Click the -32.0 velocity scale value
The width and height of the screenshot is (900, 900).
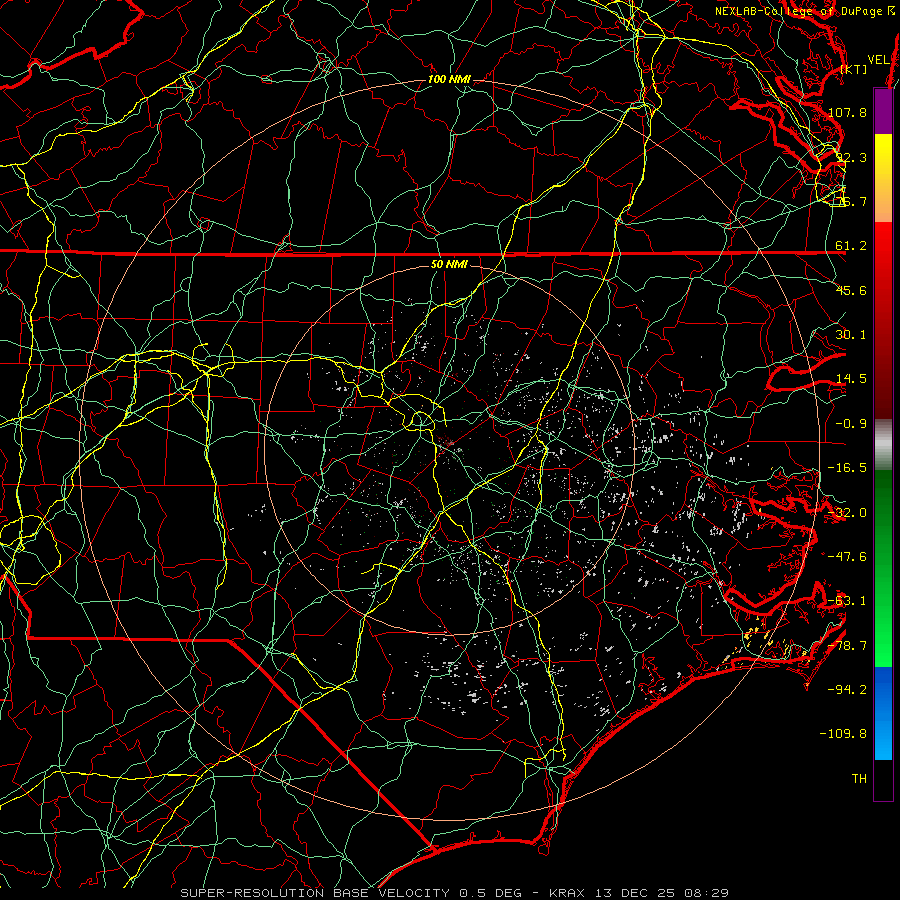point(847,513)
